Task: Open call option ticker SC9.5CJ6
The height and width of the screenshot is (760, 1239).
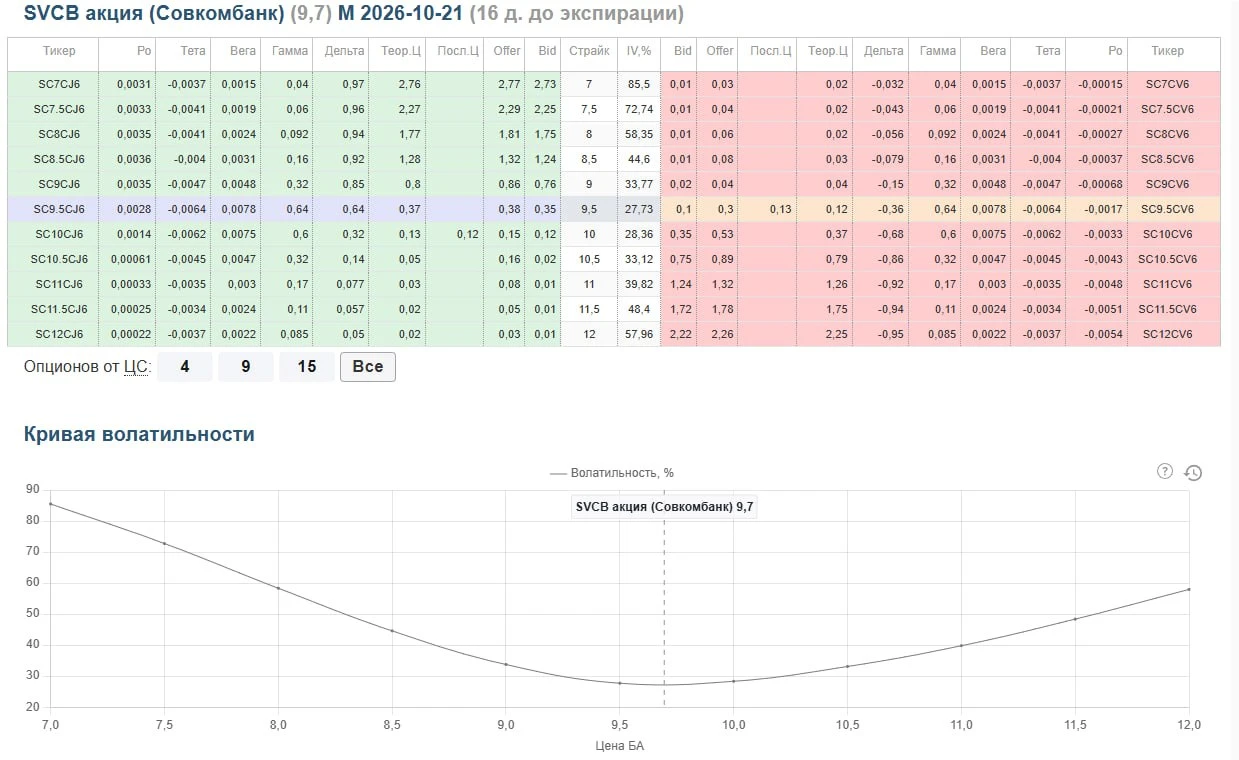Action: click(58, 209)
